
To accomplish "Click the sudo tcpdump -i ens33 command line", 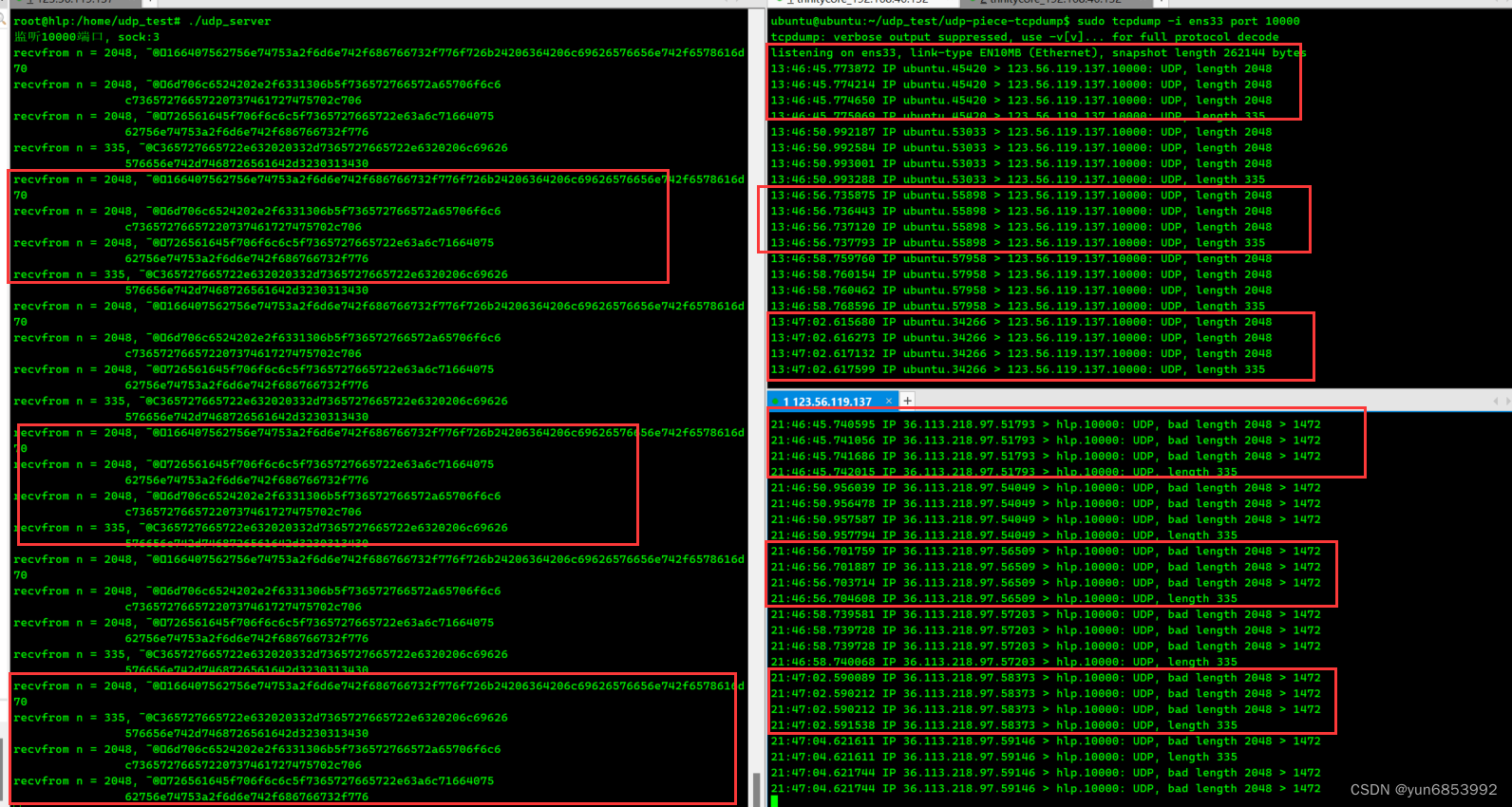I will point(1035,21).
